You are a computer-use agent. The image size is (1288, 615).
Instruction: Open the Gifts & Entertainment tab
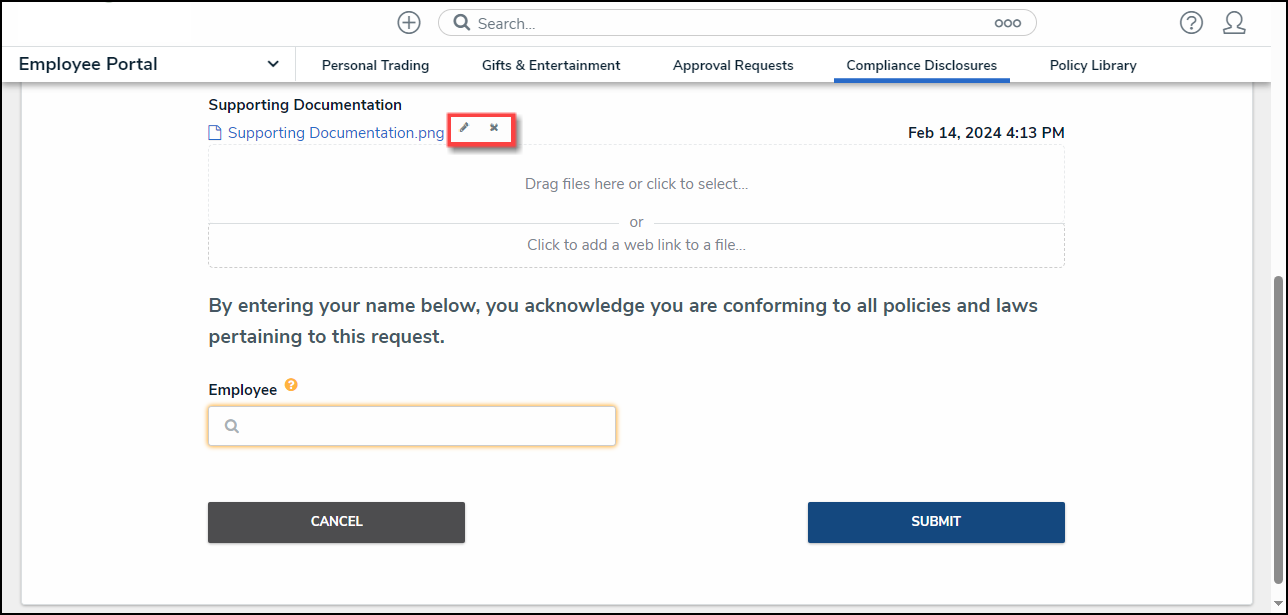(551, 65)
